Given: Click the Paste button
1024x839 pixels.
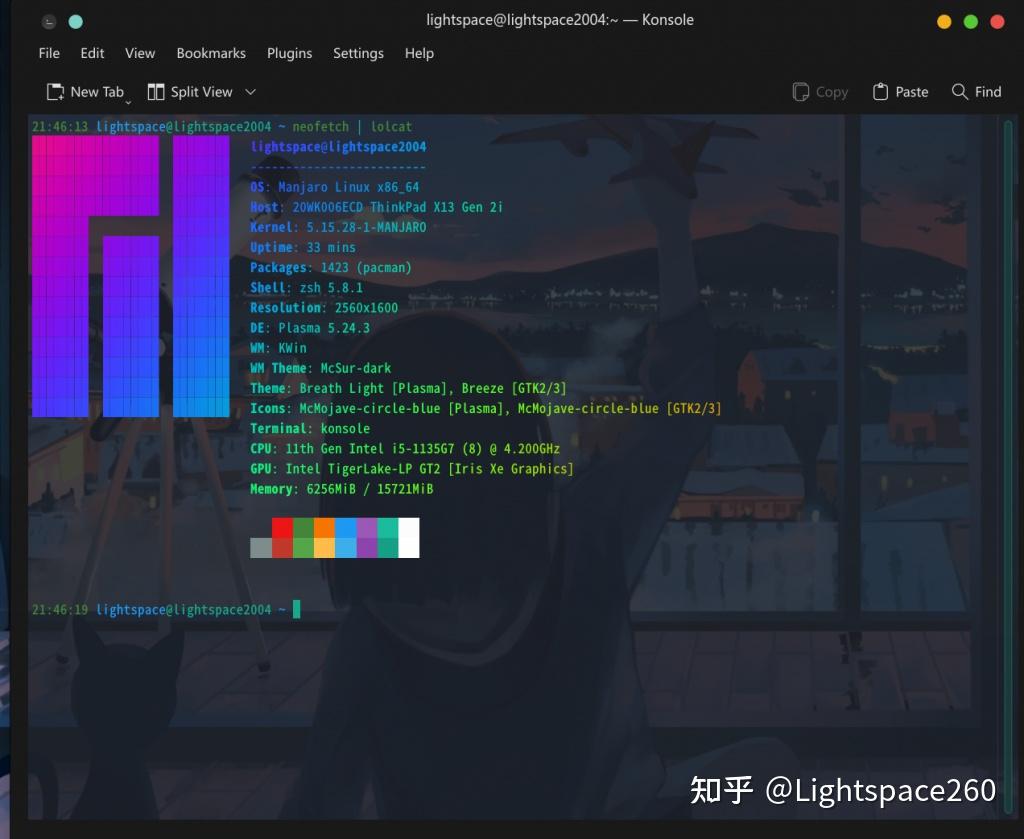Looking at the screenshot, I should pos(900,91).
